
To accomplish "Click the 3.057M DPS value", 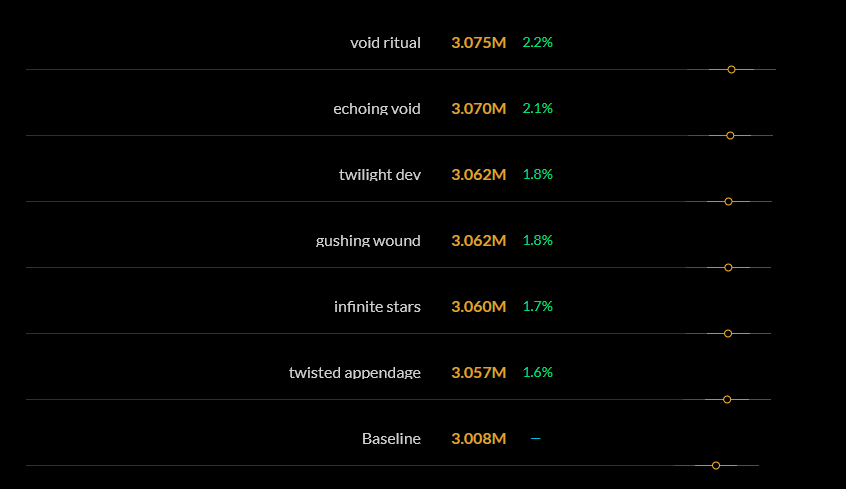I will (x=479, y=372).
